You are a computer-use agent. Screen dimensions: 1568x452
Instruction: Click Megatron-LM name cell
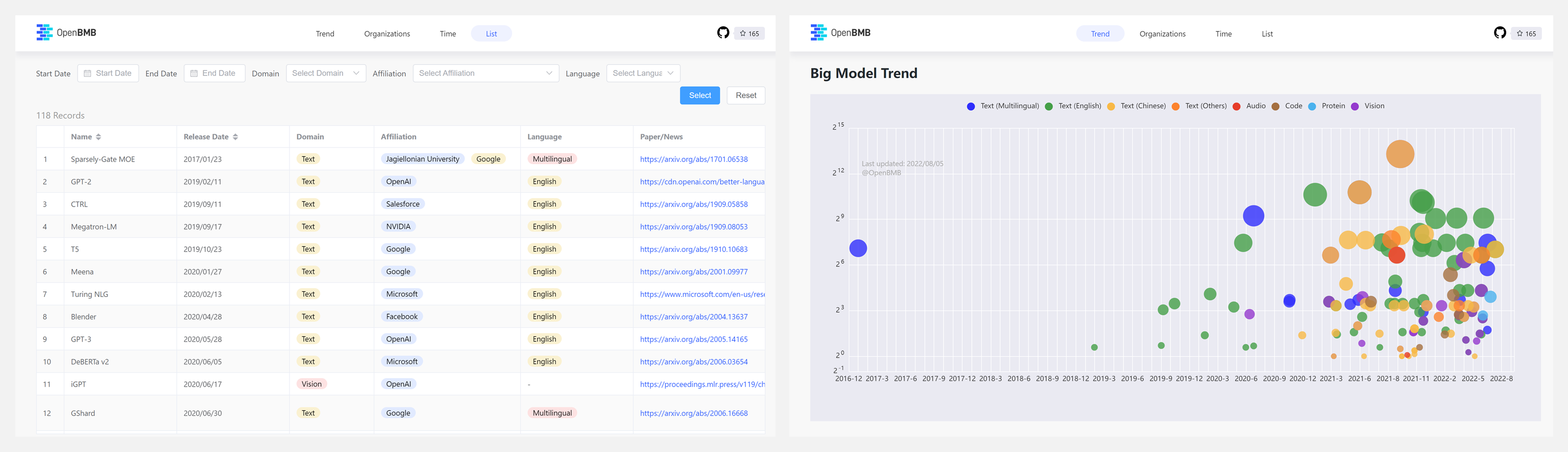click(94, 227)
